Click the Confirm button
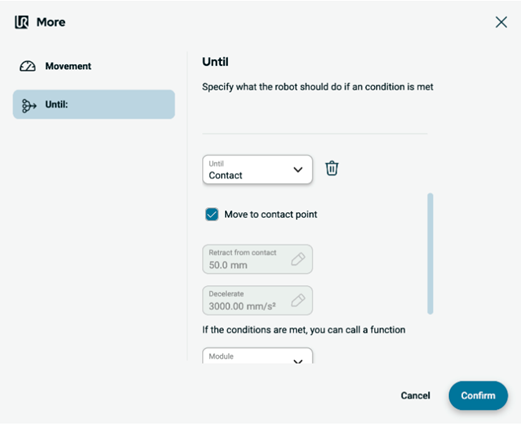Screen dimensions: 521x425 tap(478, 396)
